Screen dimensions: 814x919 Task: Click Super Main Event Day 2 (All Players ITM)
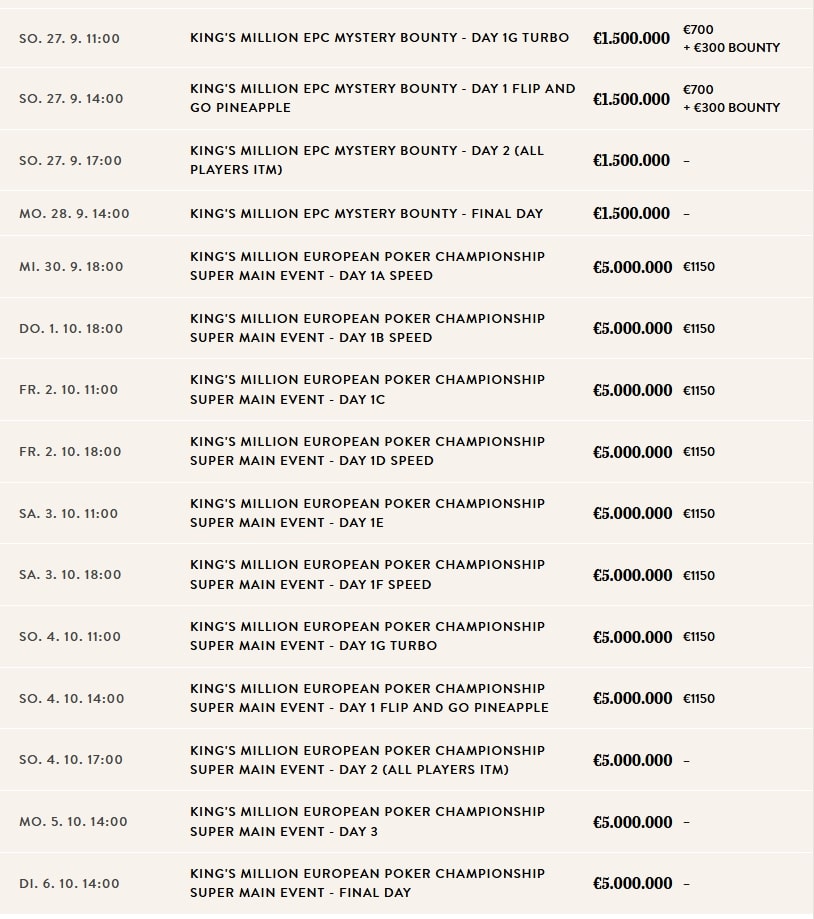point(367,760)
